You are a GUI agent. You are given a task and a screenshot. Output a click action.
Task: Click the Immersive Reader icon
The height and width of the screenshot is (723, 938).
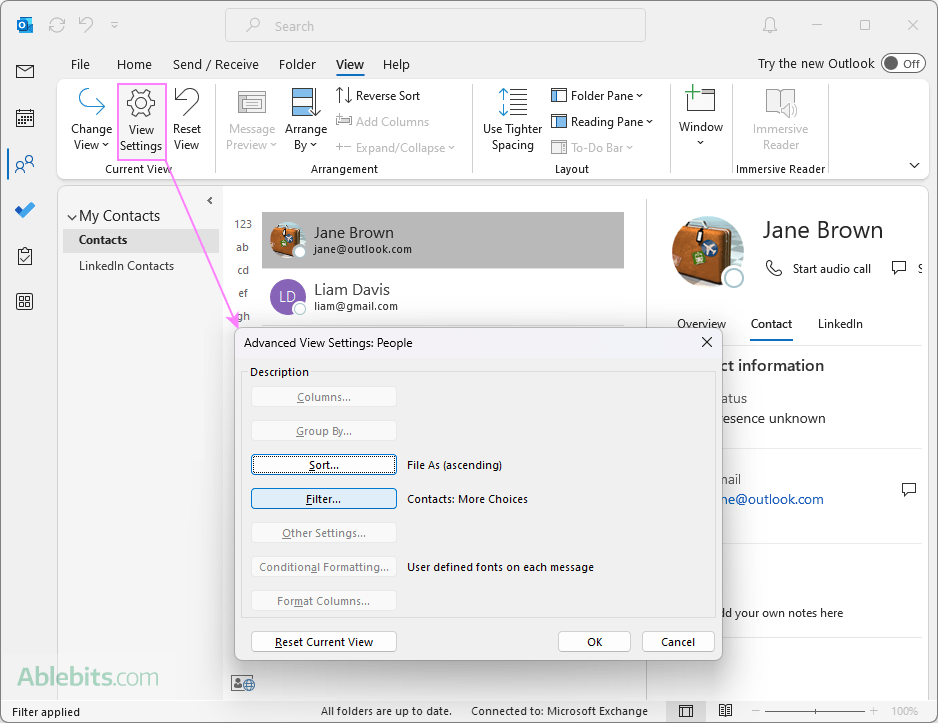pos(781,102)
